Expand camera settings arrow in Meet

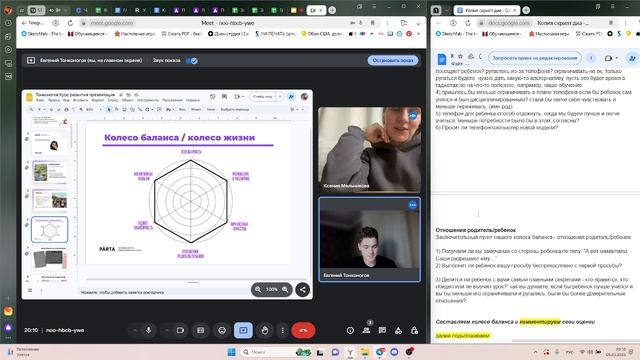tap(167, 330)
